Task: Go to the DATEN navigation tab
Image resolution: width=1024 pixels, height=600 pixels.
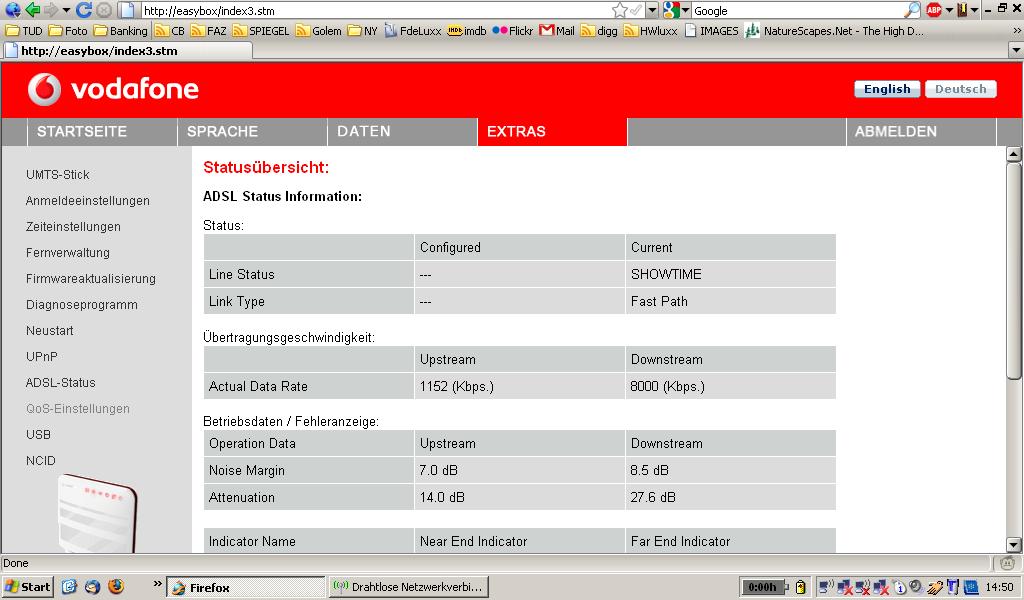Action: pyautogui.click(x=364, y=131)
